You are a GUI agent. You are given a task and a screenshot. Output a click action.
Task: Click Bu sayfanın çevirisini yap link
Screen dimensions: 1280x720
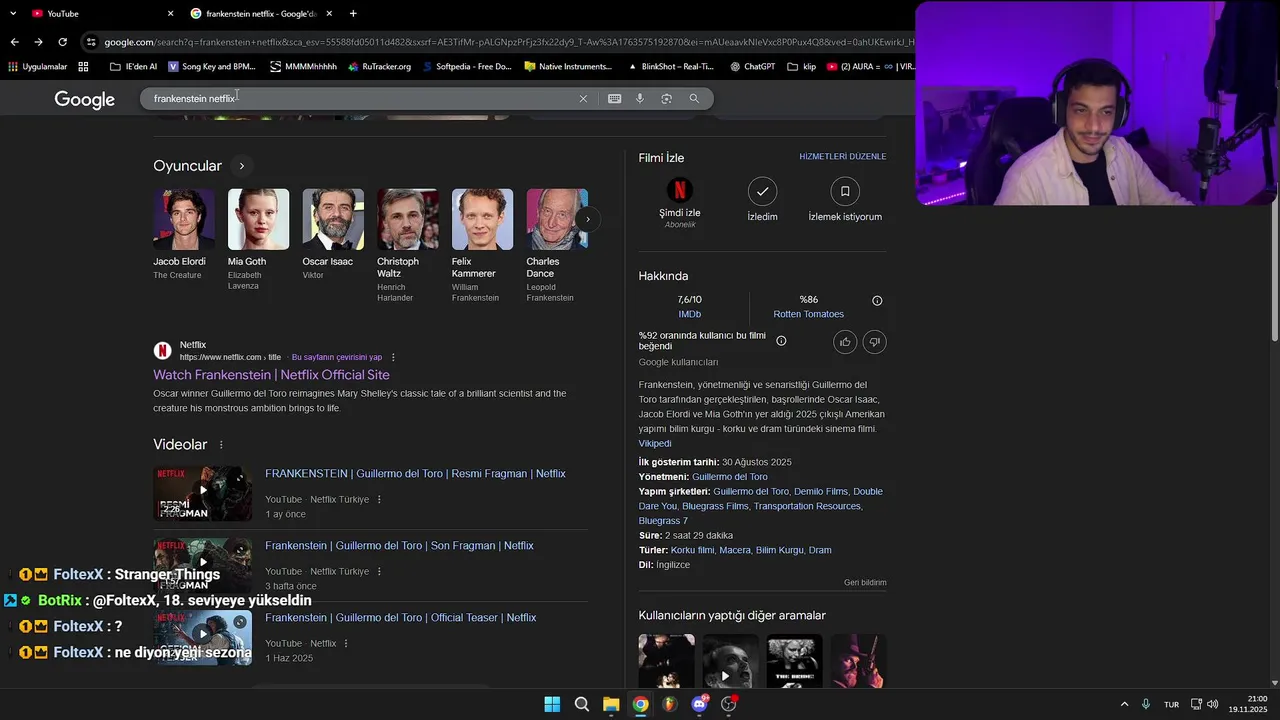(337, 357)
